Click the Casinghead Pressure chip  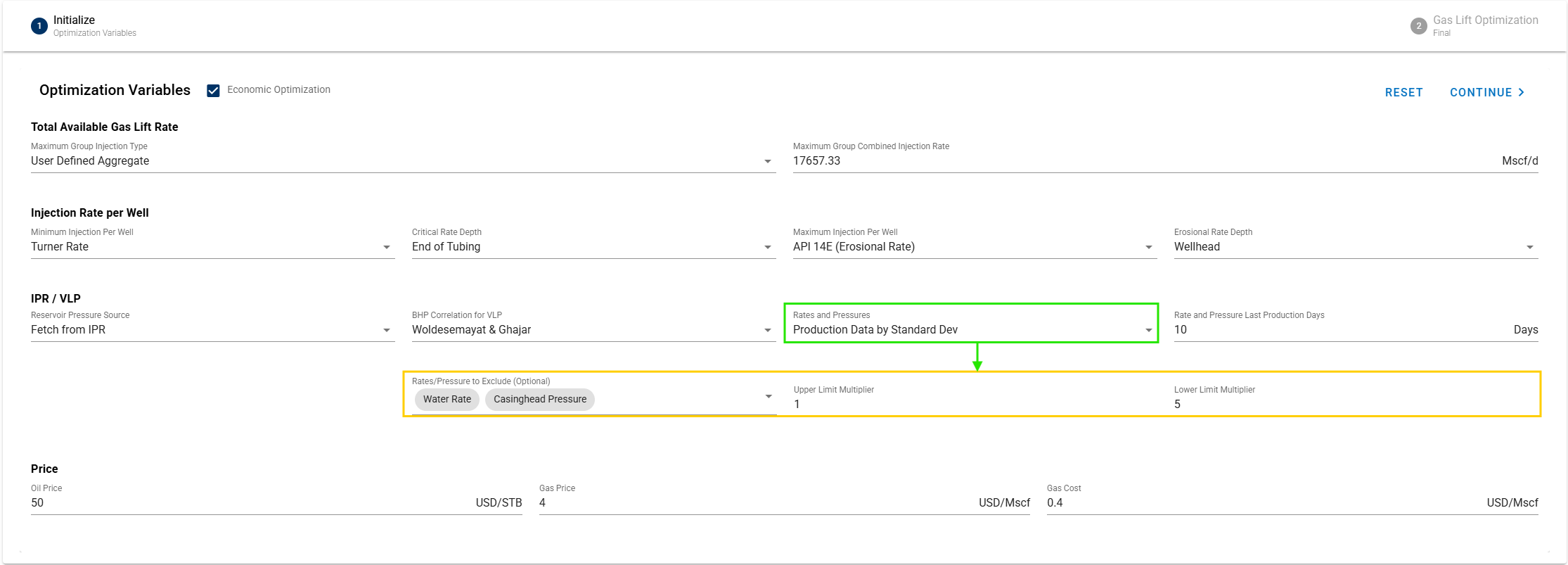pyautogui.click(x=539, y=399)
